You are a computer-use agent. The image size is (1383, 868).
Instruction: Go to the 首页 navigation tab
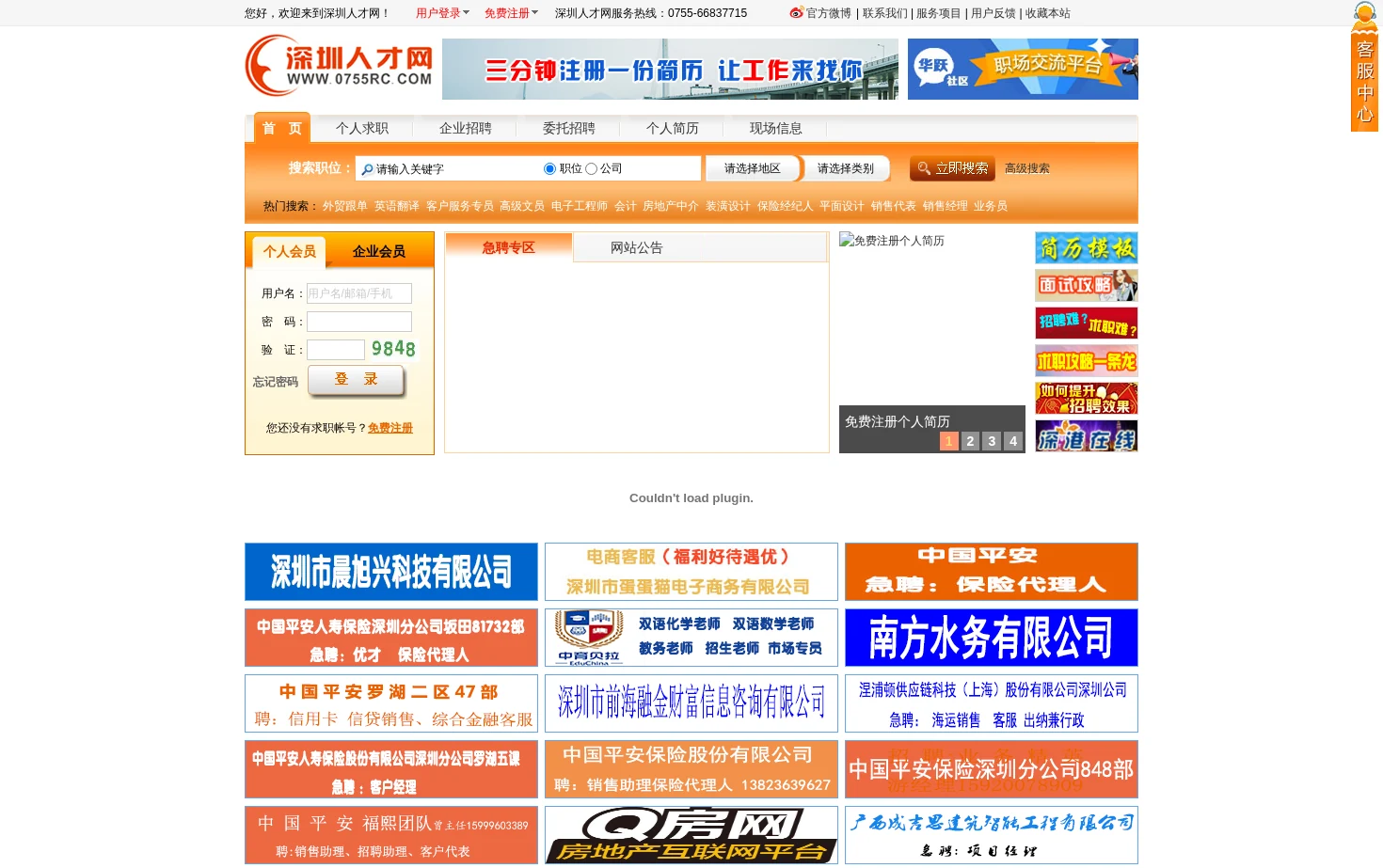coord(282,128)
